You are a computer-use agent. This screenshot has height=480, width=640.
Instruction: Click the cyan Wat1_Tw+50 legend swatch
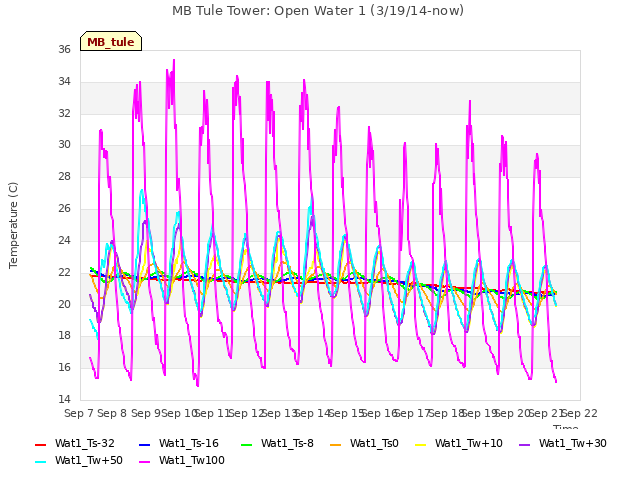[x=41, y=462]
